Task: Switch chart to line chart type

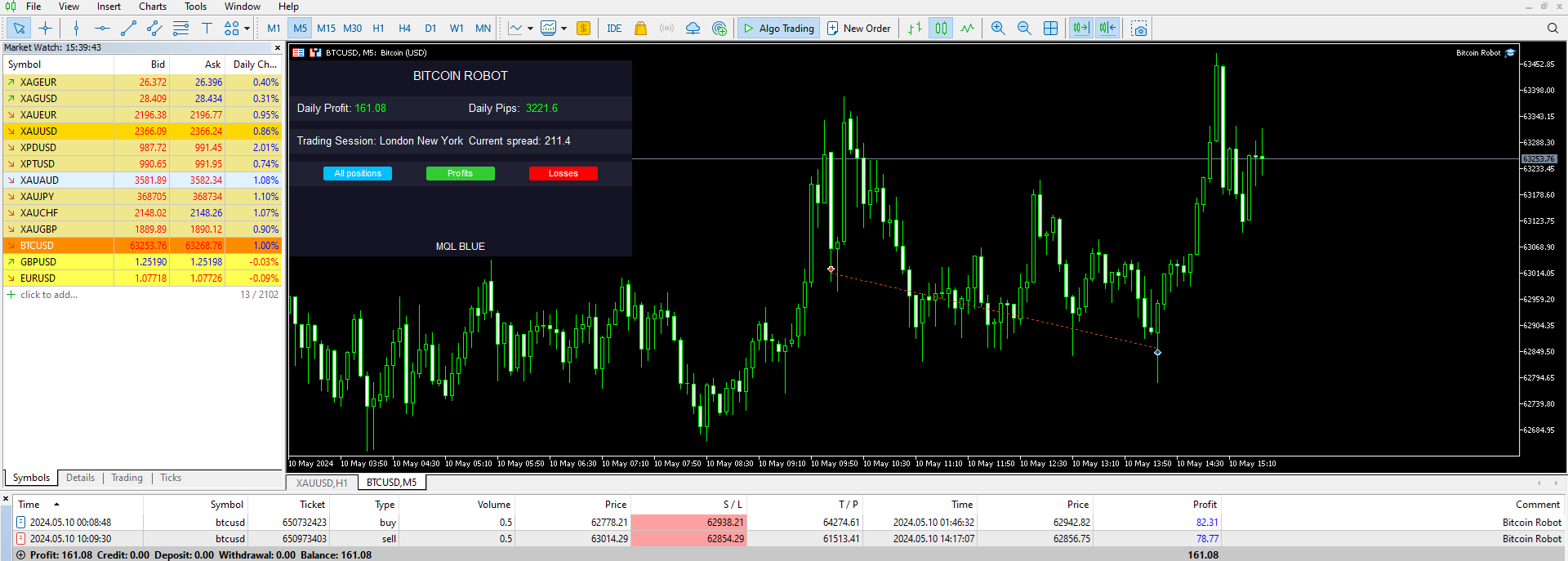Action: tap(968, 29)
